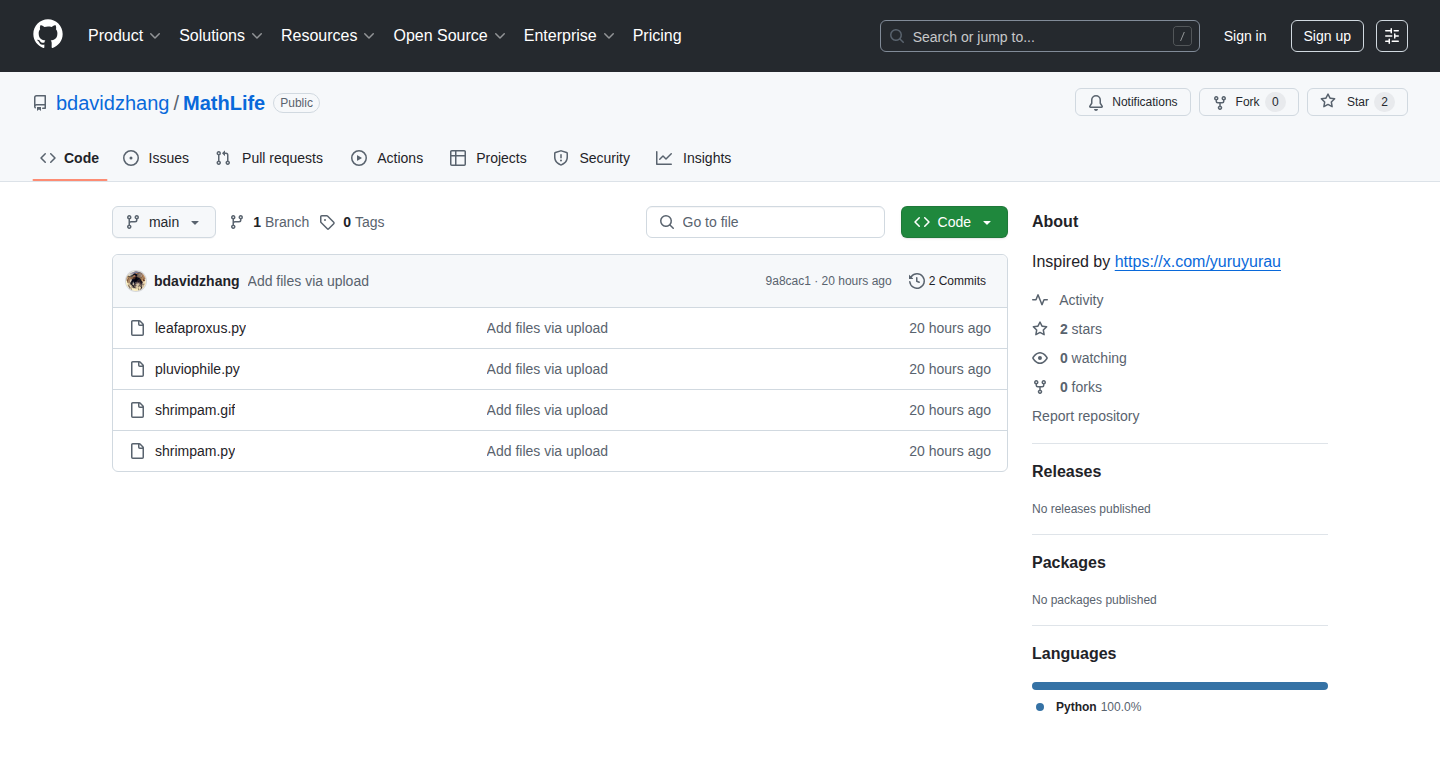The height and width of the screenshot is (761, 1440).
Task: Click the Public visibility label
Action: point(297,103)
